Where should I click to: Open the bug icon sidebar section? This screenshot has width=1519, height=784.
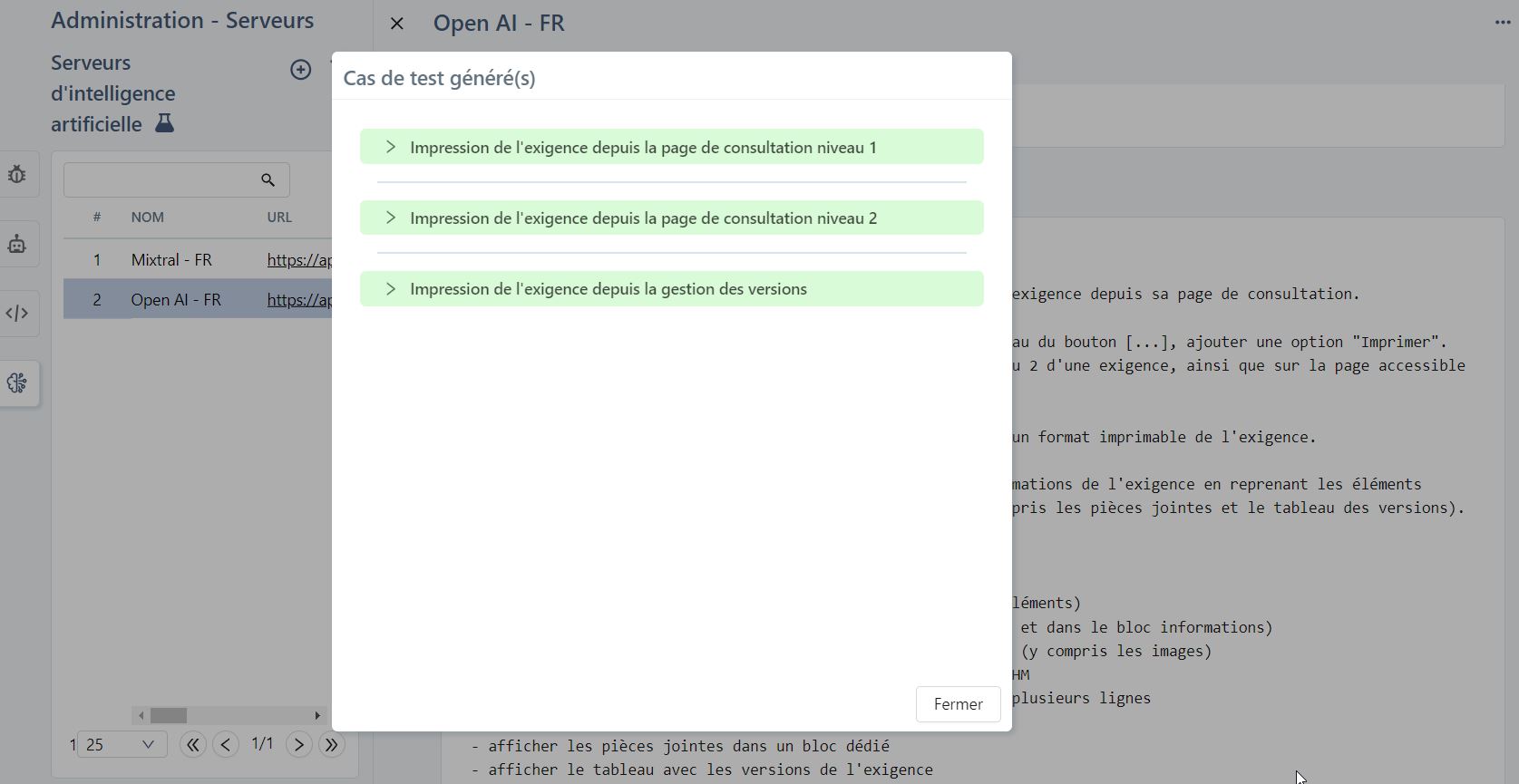point(17,174)
